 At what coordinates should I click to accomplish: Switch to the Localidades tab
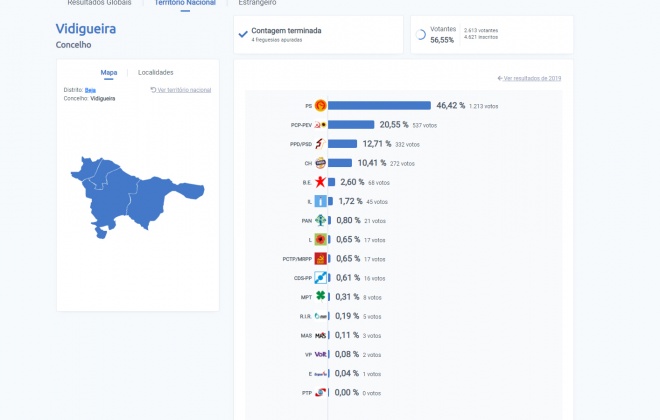coord(155,72)
